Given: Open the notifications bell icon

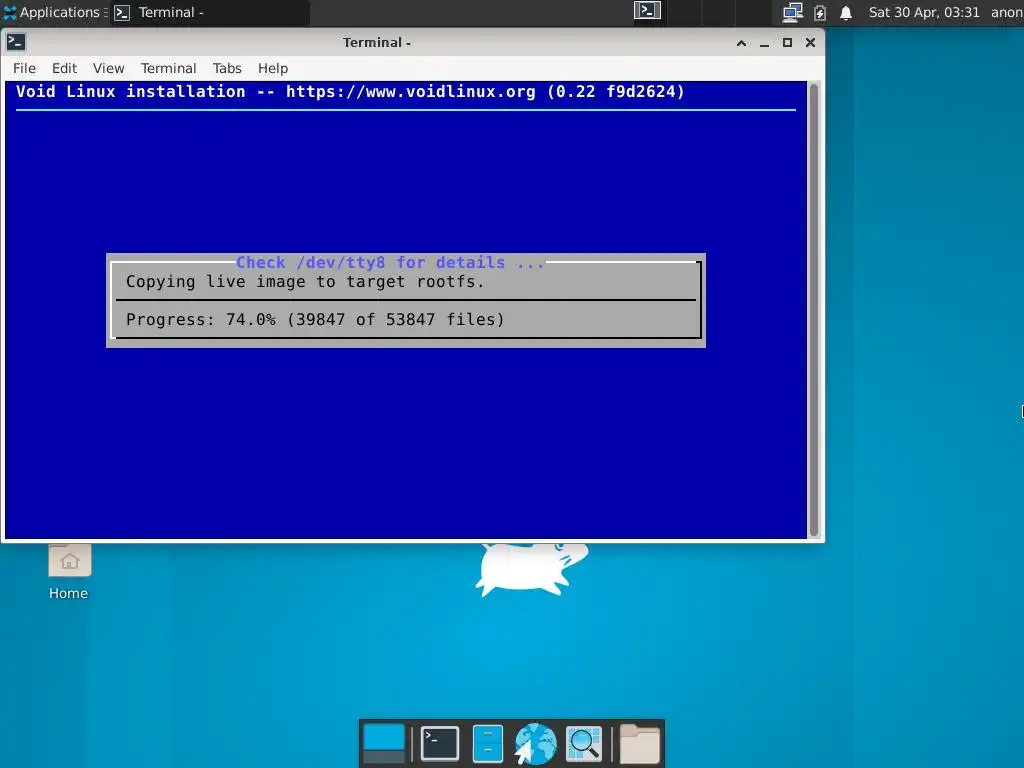Looking at the screenshot, I should click(846, 12).
